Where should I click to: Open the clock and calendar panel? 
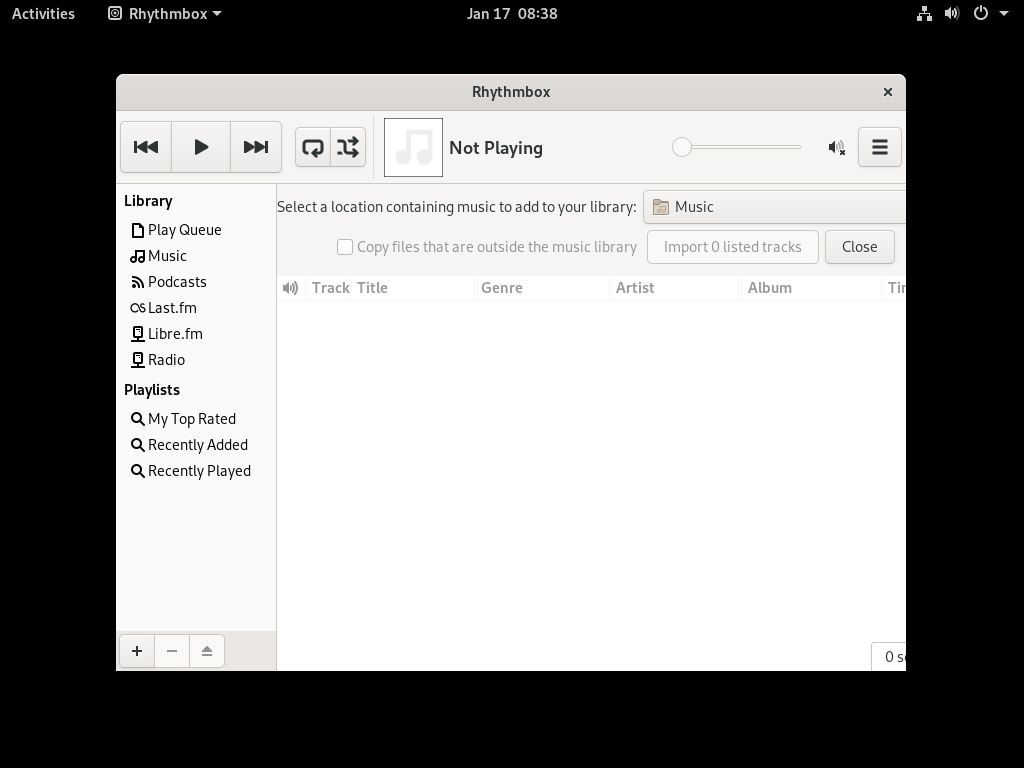click(x=512, y=14)
